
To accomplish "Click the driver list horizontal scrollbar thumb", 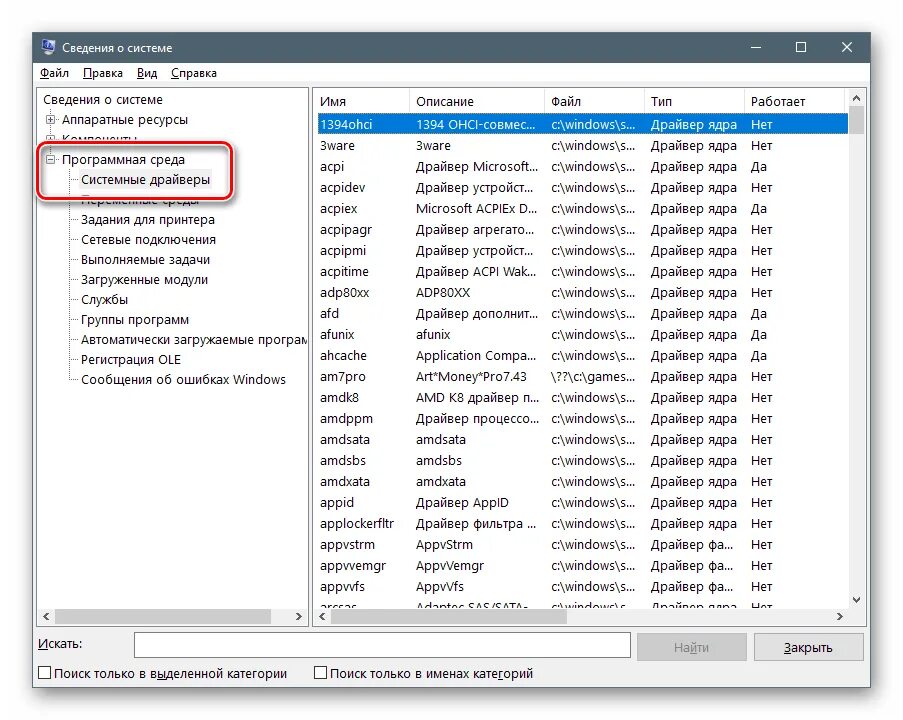I will (449, 616).
